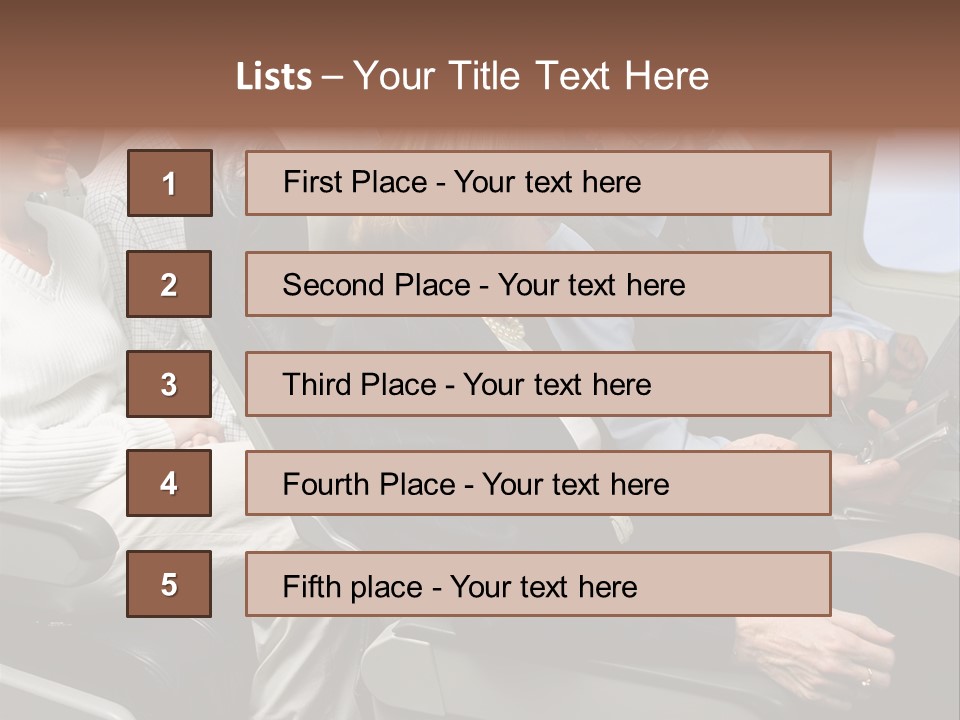Click the word 'First' in list
The height and width of the screenshot is (720, 960).
310,183
